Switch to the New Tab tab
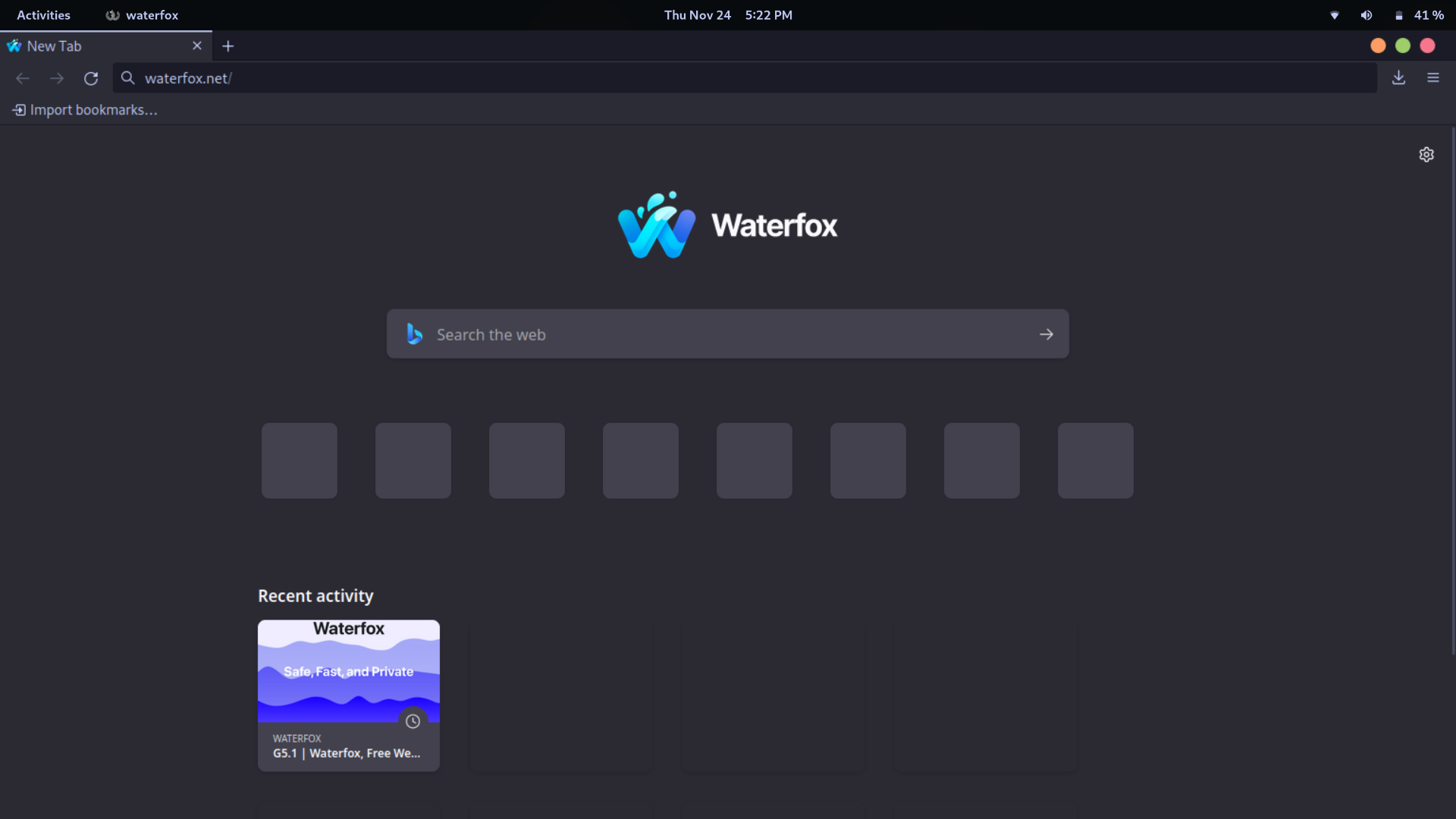Viewport: 1456px width, 819px height. pos(91,45)
